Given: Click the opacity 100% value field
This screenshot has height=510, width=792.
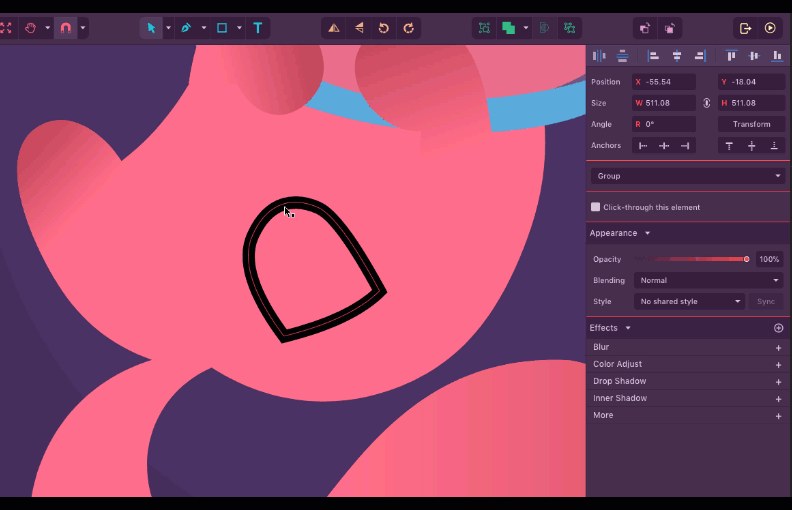Looking at the screenshot, I should (769, 259).
